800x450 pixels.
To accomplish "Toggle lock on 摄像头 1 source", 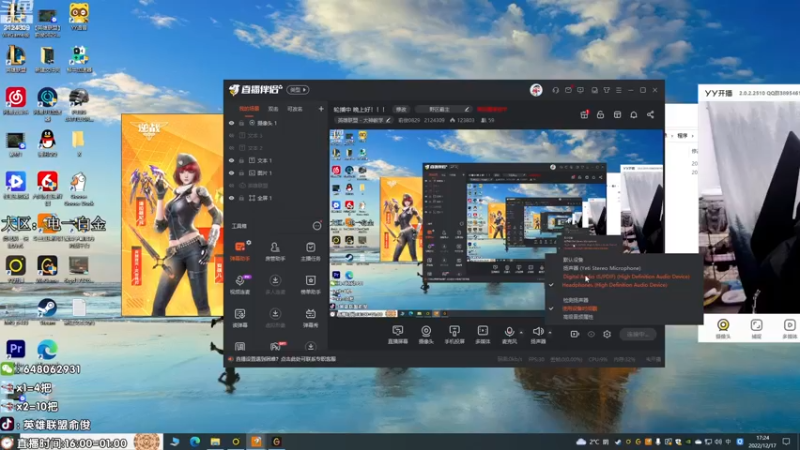I will click(241, 123).
